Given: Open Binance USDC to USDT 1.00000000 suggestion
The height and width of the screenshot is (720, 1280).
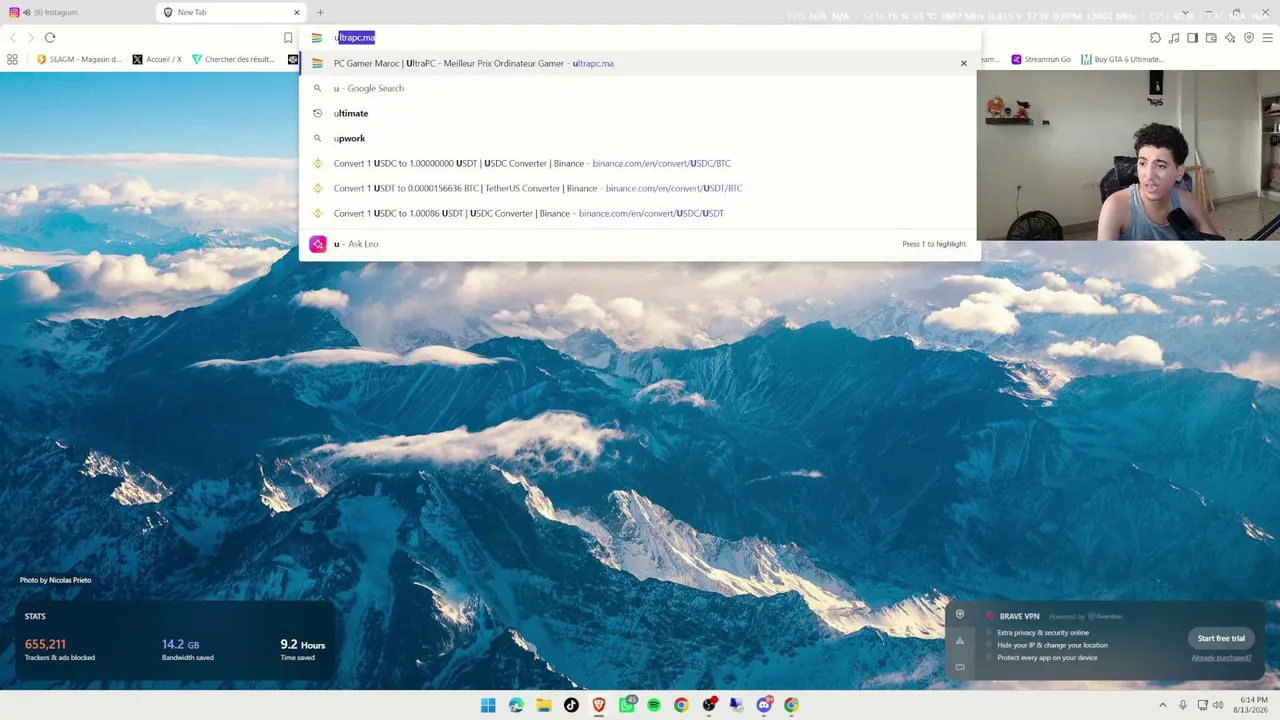Looking at the screenshot, I should (x=640, y=163).
